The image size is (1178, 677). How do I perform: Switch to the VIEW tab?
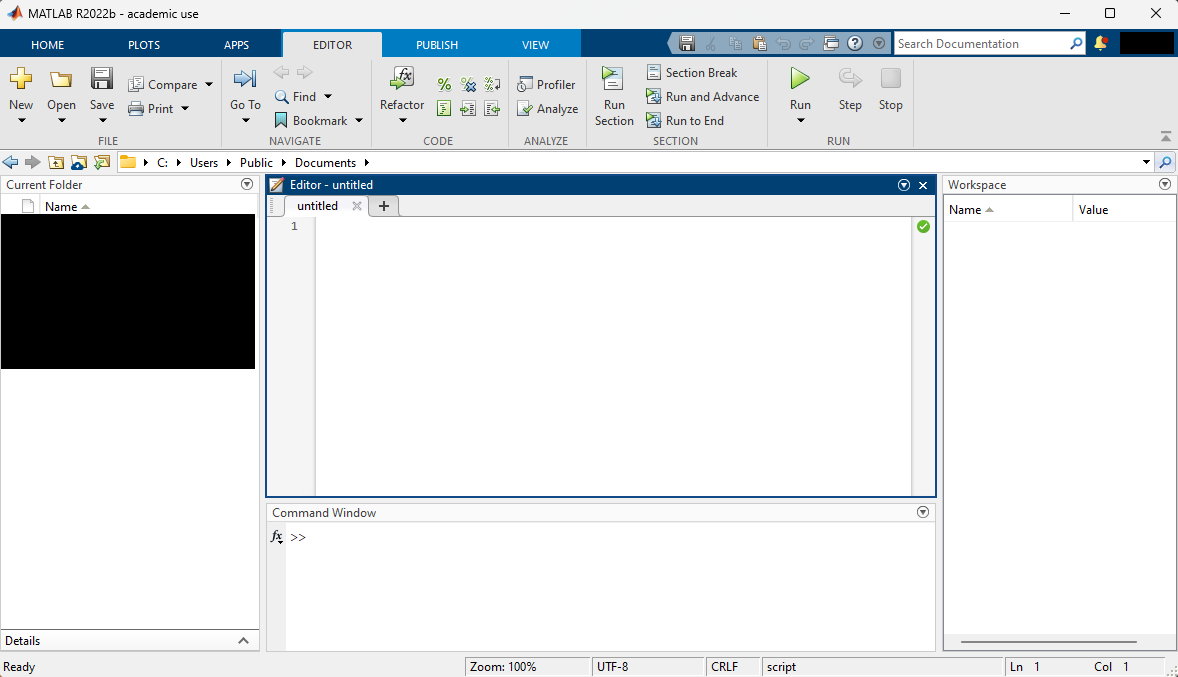[x=535, y=45]
